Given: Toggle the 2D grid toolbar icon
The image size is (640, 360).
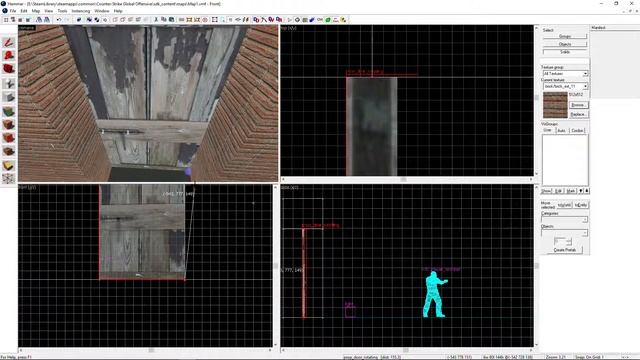Looking at the screenshot, I should (x=6, y=20).
